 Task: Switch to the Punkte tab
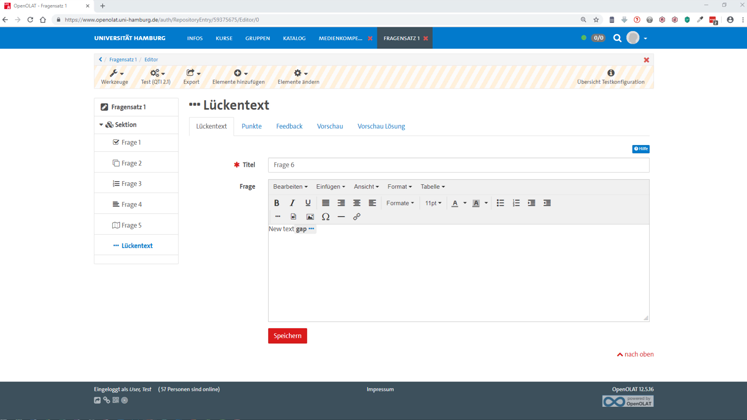(251, 126)
